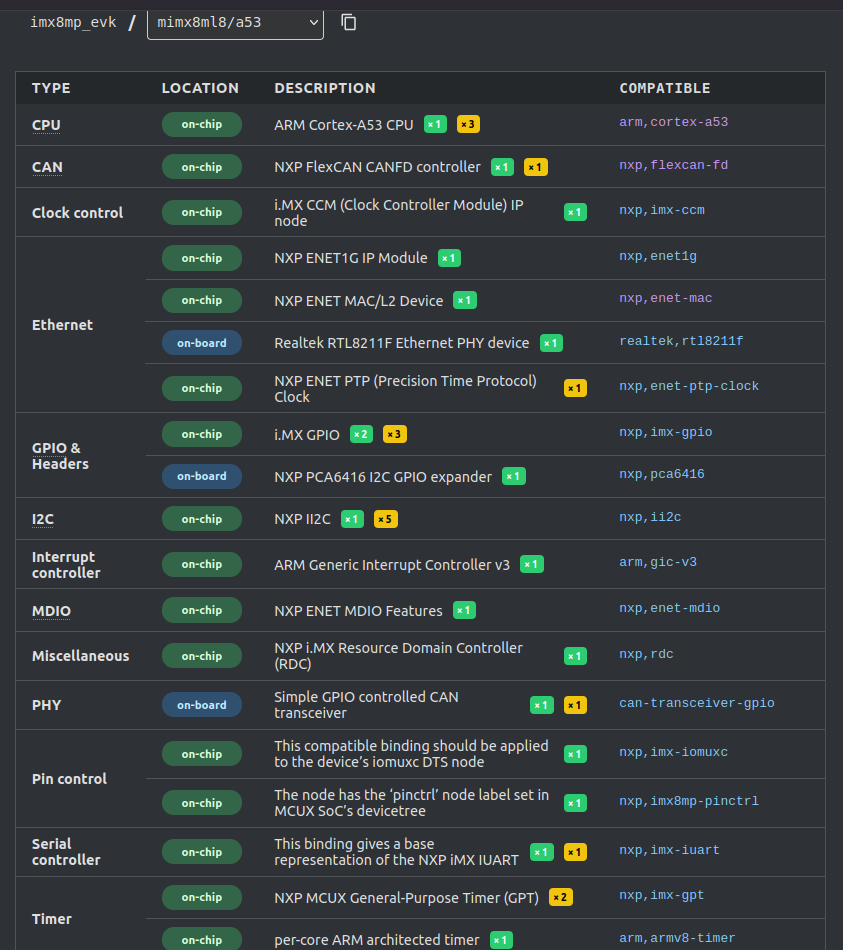Screen dimensions: 843x950
Task: Go to nxp,imx-gpt binding
Action: 662,895
